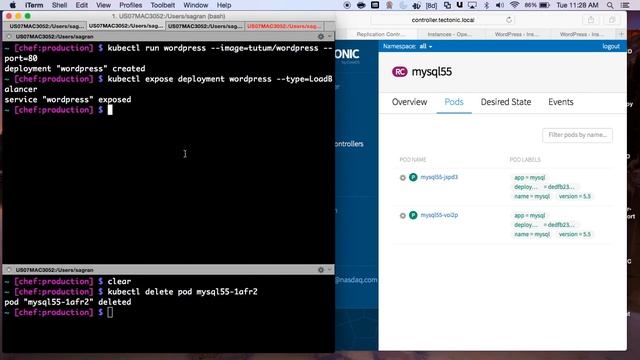Click the browser address bar
This screenshot has width=640, height=360.
click(443, 20)
